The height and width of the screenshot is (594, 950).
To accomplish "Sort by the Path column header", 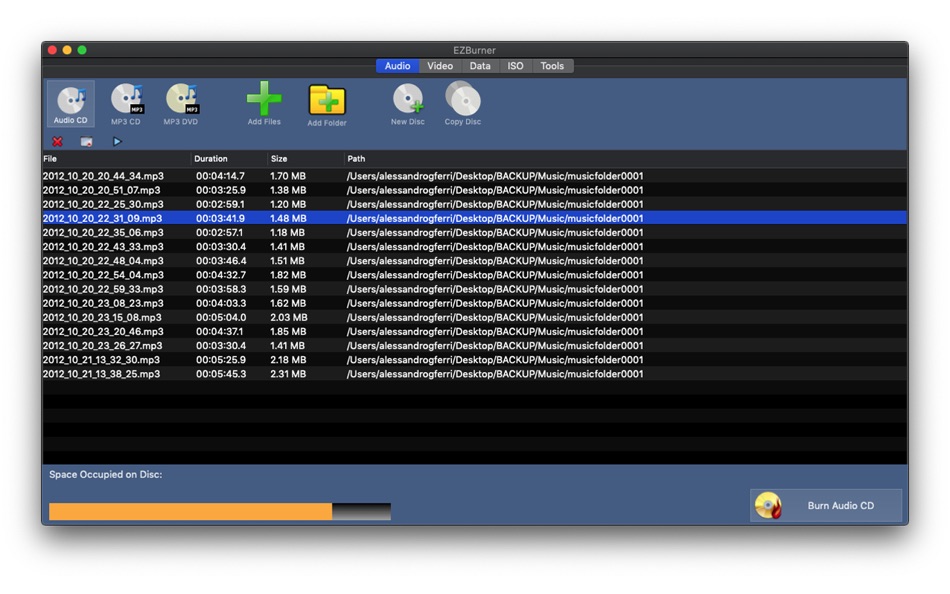I will coord(625,159).
